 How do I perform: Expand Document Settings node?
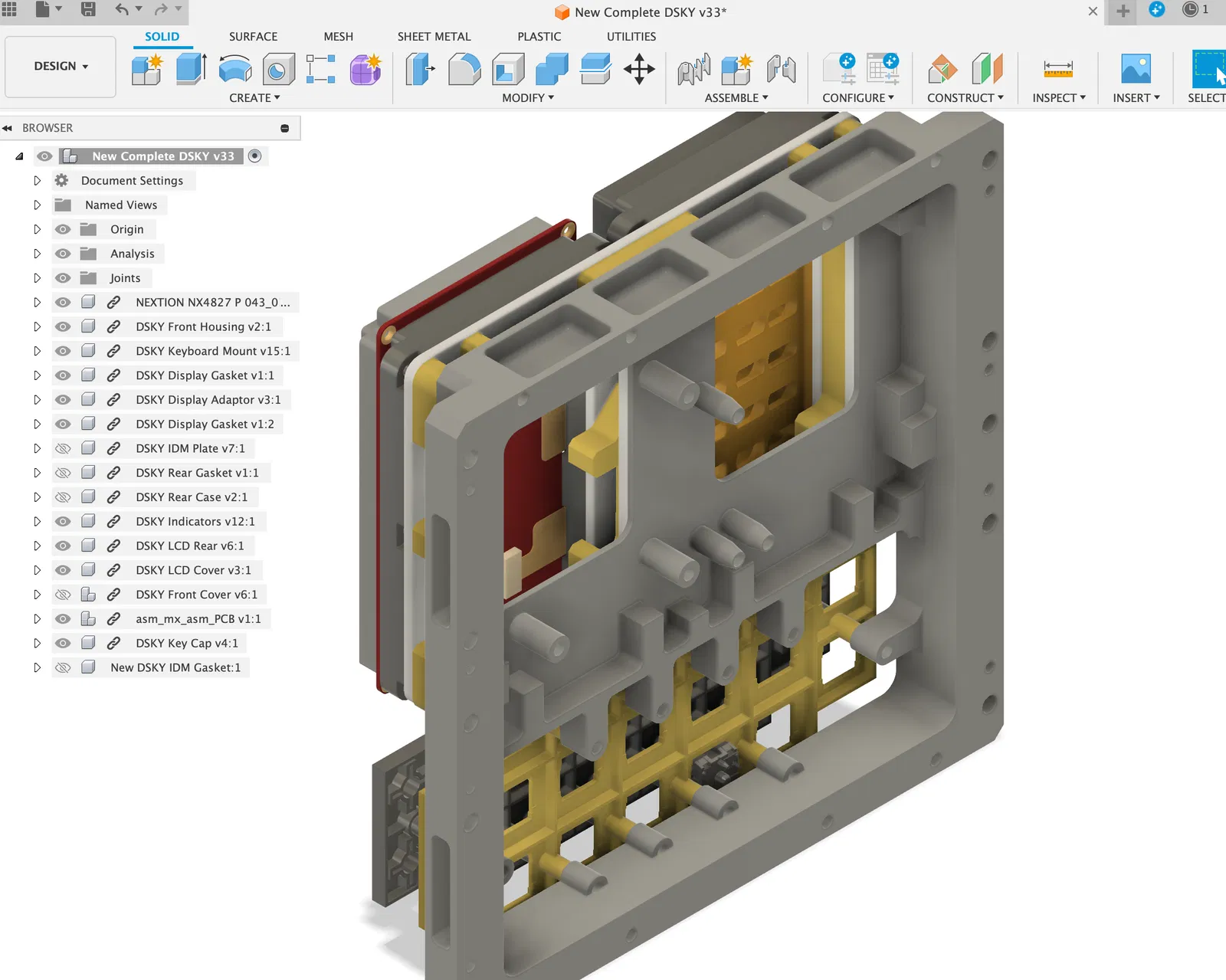(37, 181)
